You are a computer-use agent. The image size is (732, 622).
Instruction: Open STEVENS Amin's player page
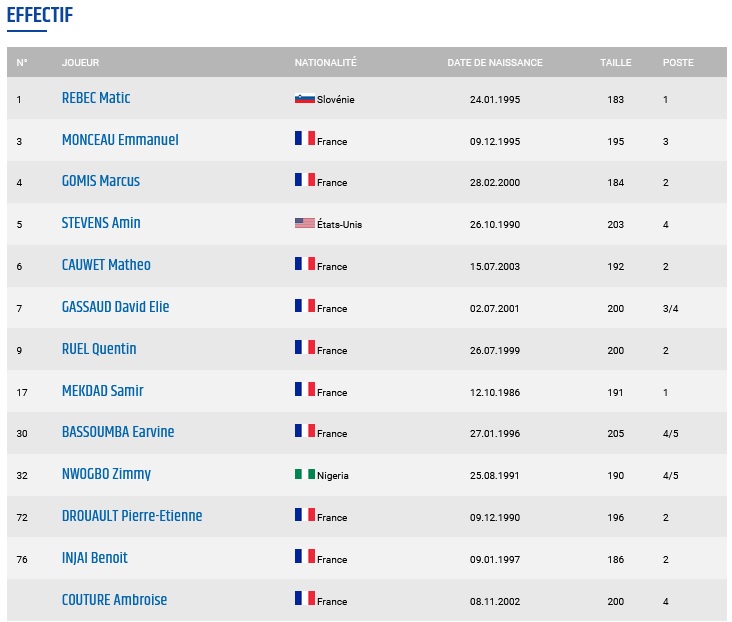point(101,223)
